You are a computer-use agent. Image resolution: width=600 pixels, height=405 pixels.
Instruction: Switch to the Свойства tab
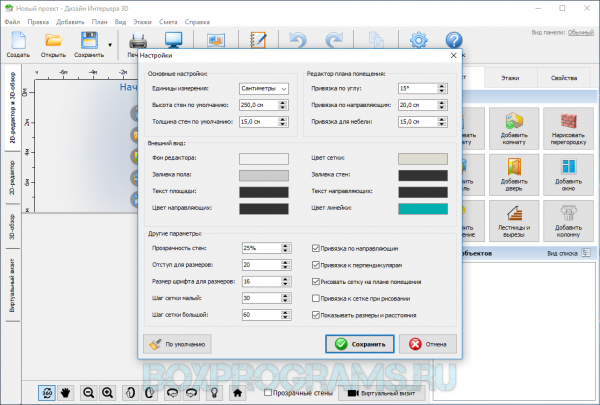[564, 78]
